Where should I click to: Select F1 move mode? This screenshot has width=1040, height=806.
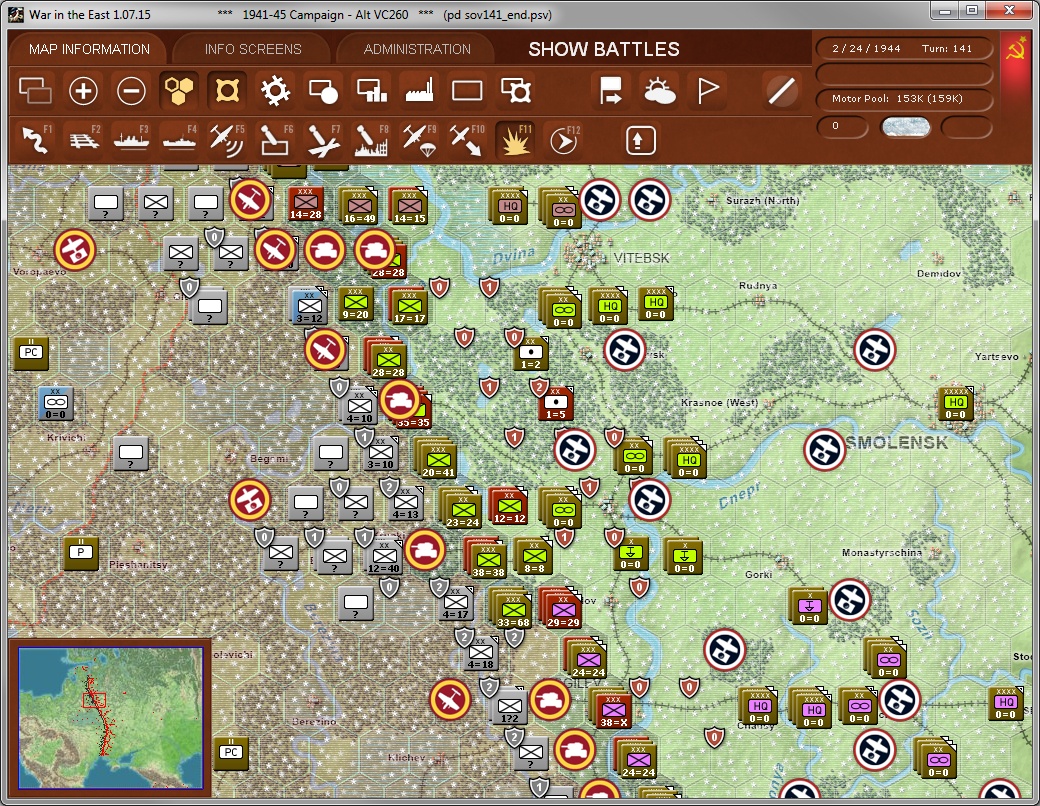click(x=36, y=139)
